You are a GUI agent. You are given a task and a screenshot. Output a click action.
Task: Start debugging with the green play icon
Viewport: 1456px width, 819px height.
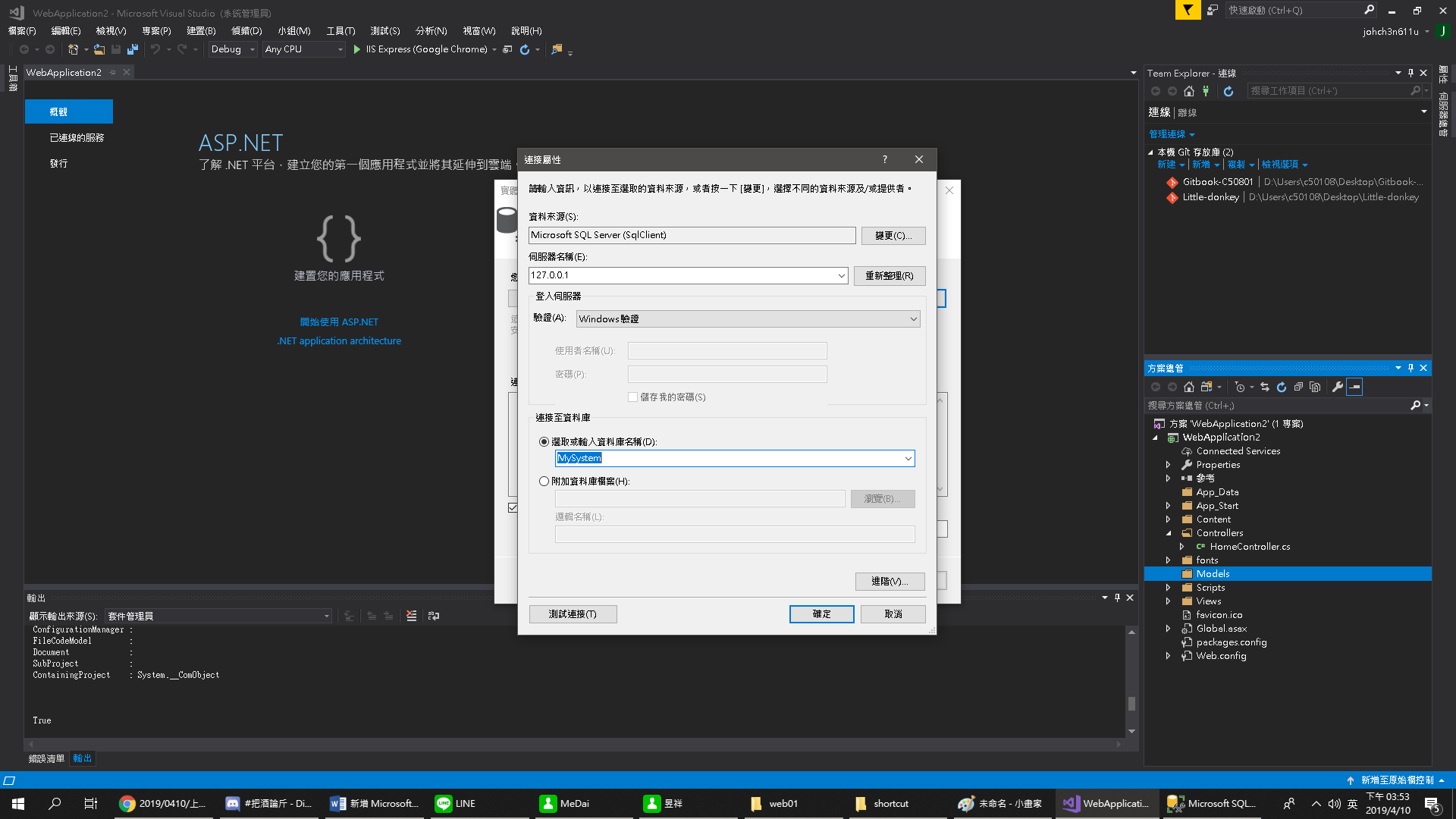tap(357, 49)
